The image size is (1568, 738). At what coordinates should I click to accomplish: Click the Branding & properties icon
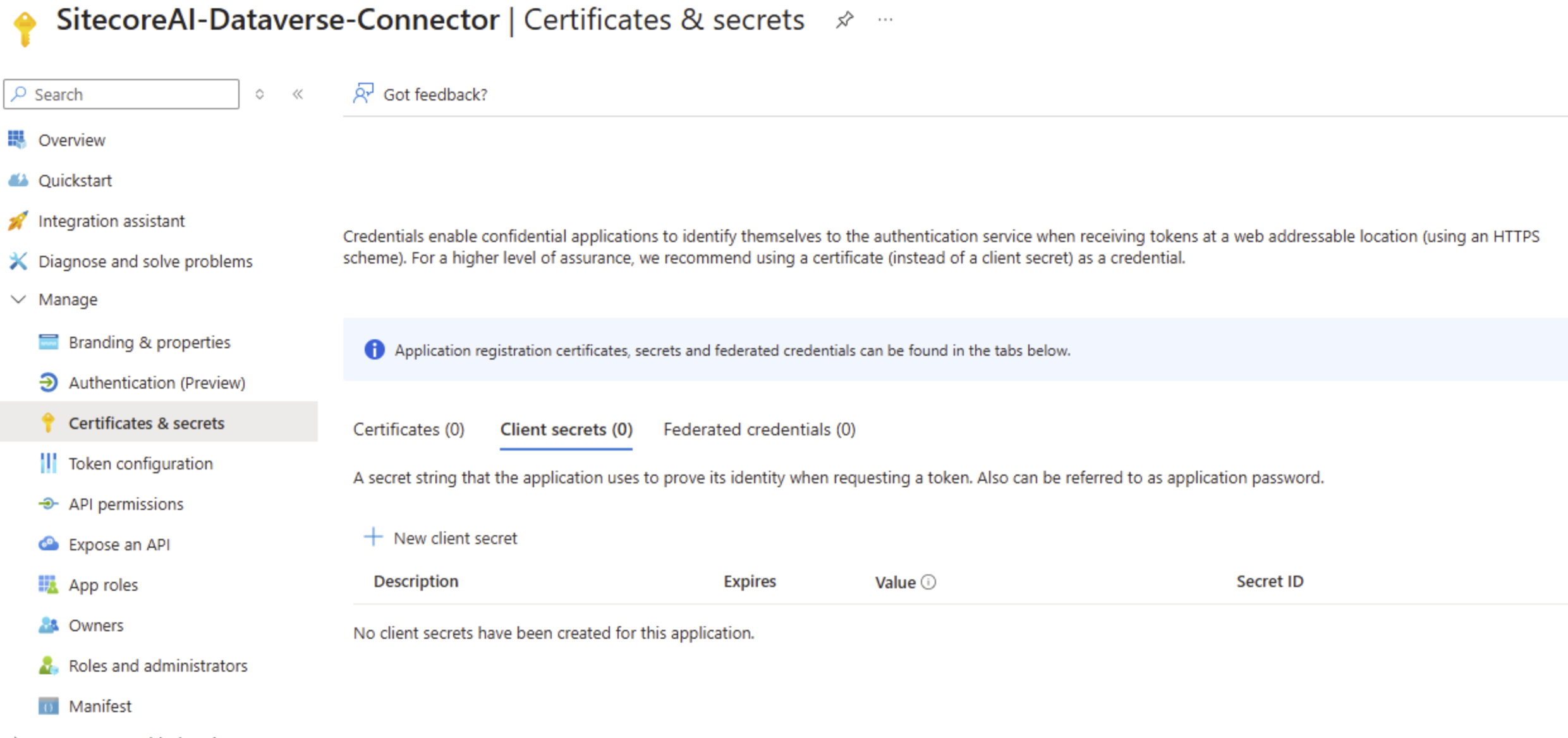coord(48,342)
